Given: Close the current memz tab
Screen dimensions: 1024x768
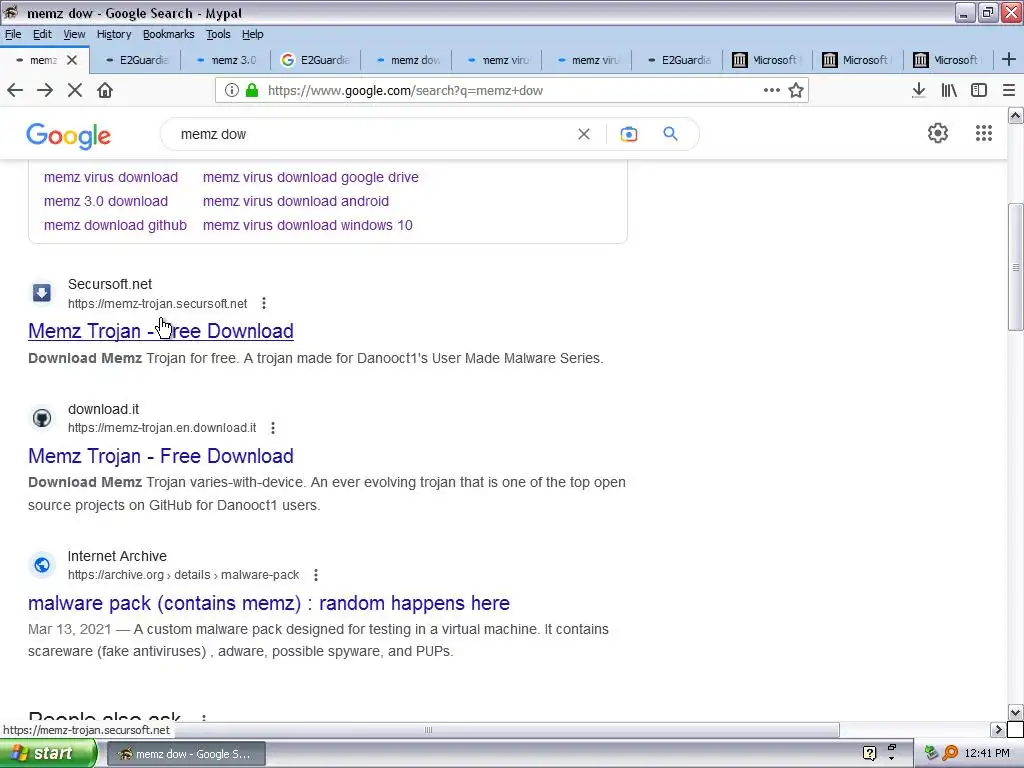Looking at the screenshot, I should [x=72, y=60].
